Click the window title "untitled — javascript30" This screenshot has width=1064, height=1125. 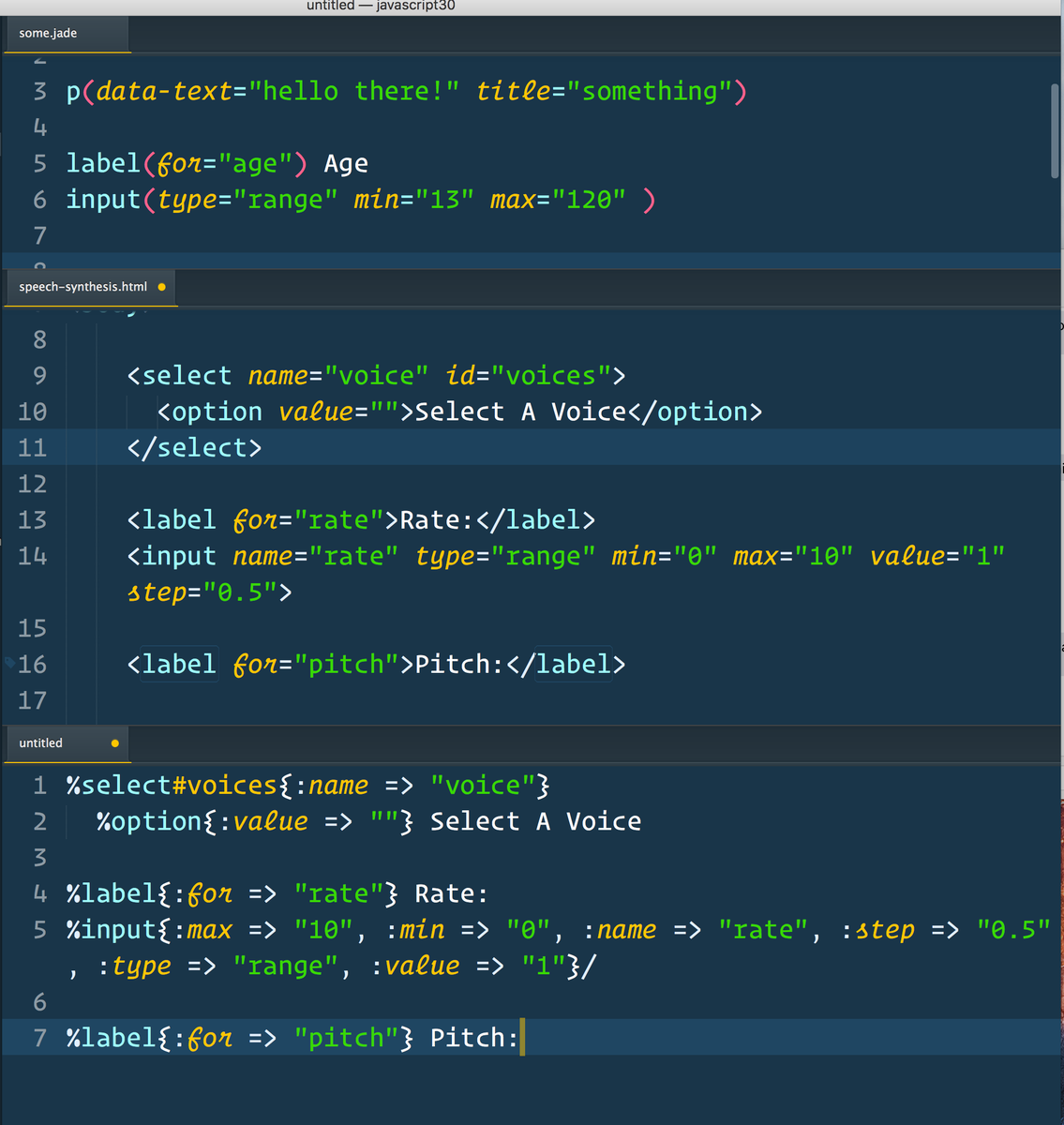point(381,6)
